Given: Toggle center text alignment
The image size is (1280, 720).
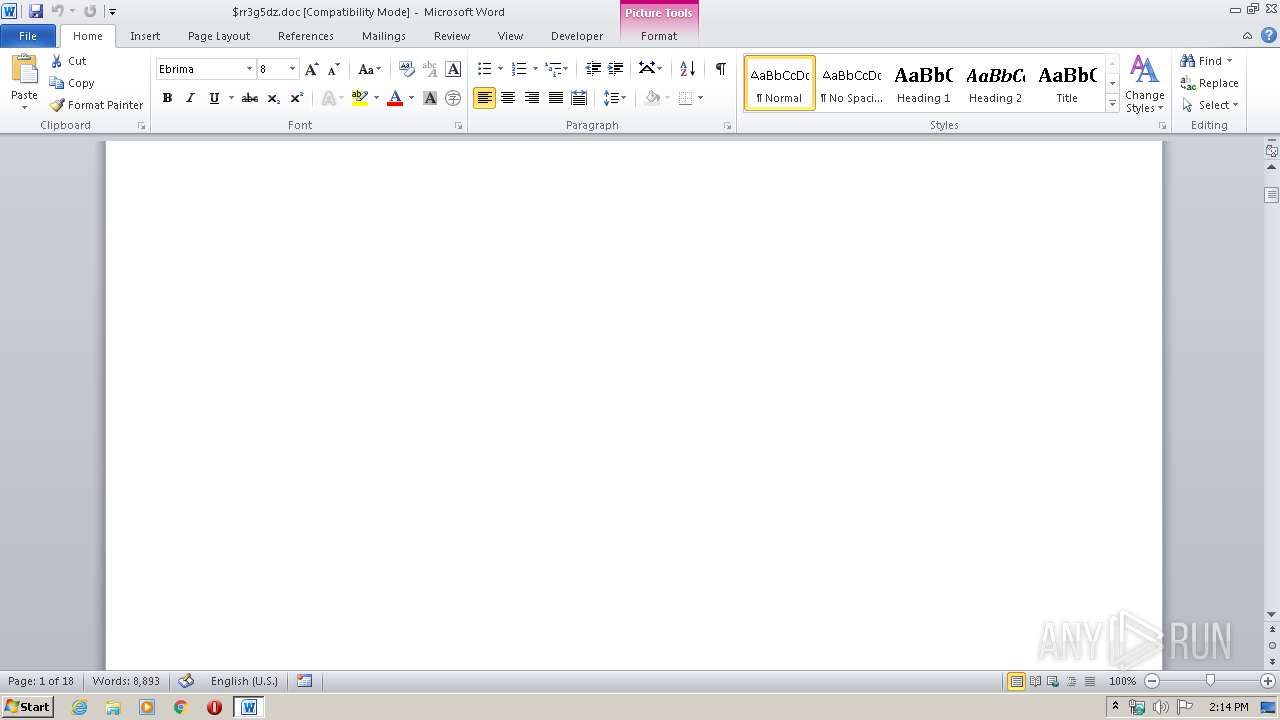Looking at the screenshot, I should coord(508,98).
